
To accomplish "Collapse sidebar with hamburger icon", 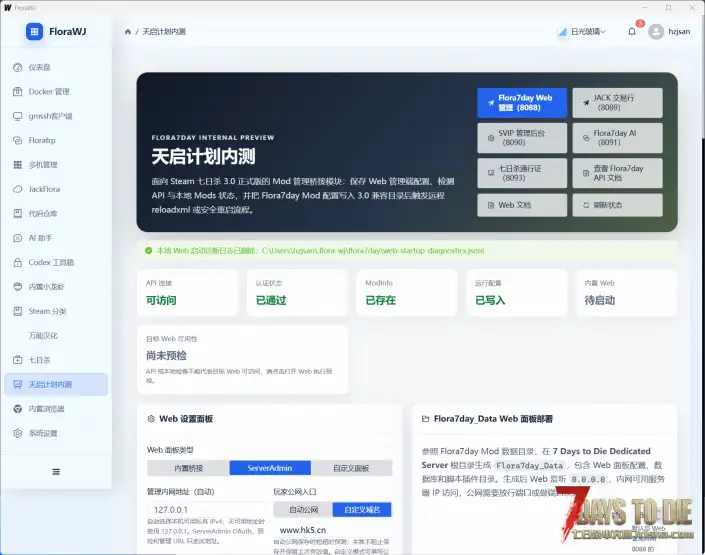I will (56, 472).
